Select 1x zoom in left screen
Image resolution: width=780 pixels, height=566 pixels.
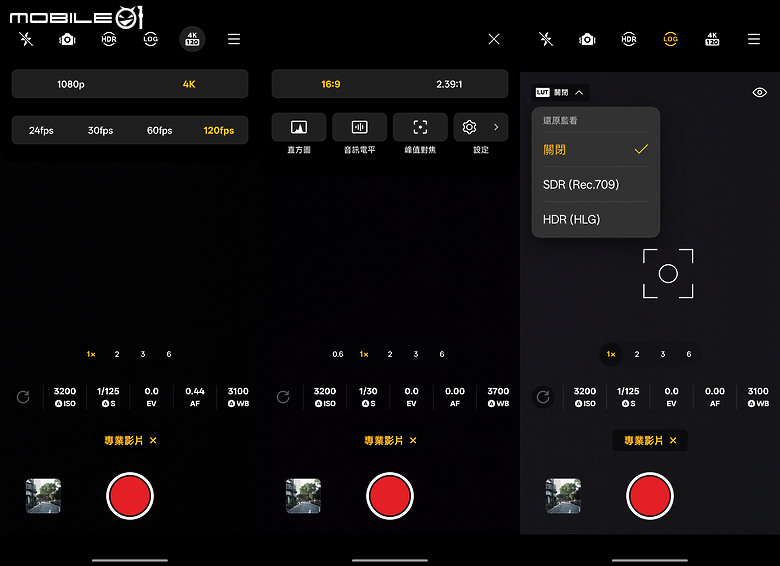pyautogui.click(x=91, y=354)
